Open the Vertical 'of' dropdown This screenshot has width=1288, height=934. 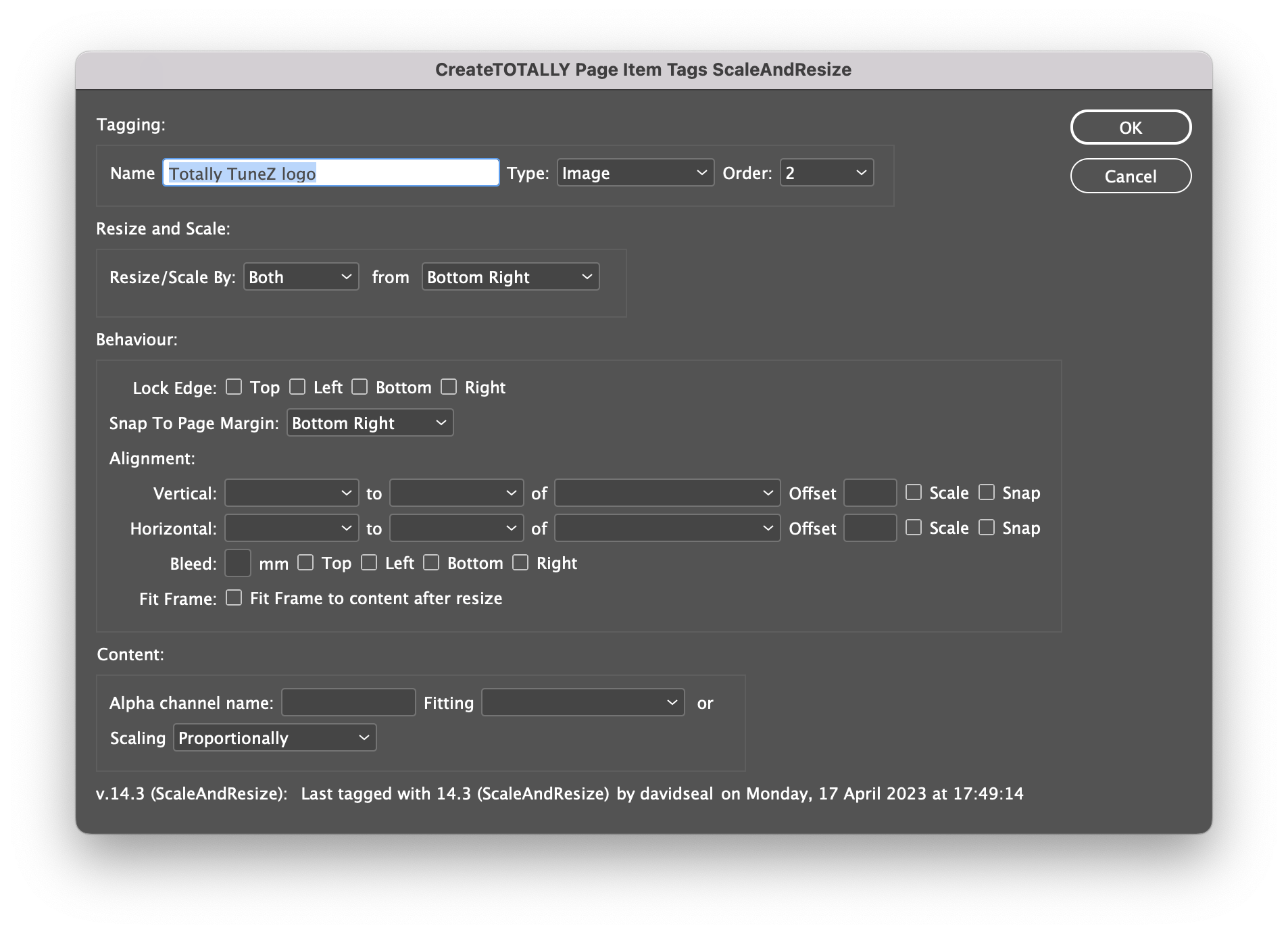[x=667, y=493]
